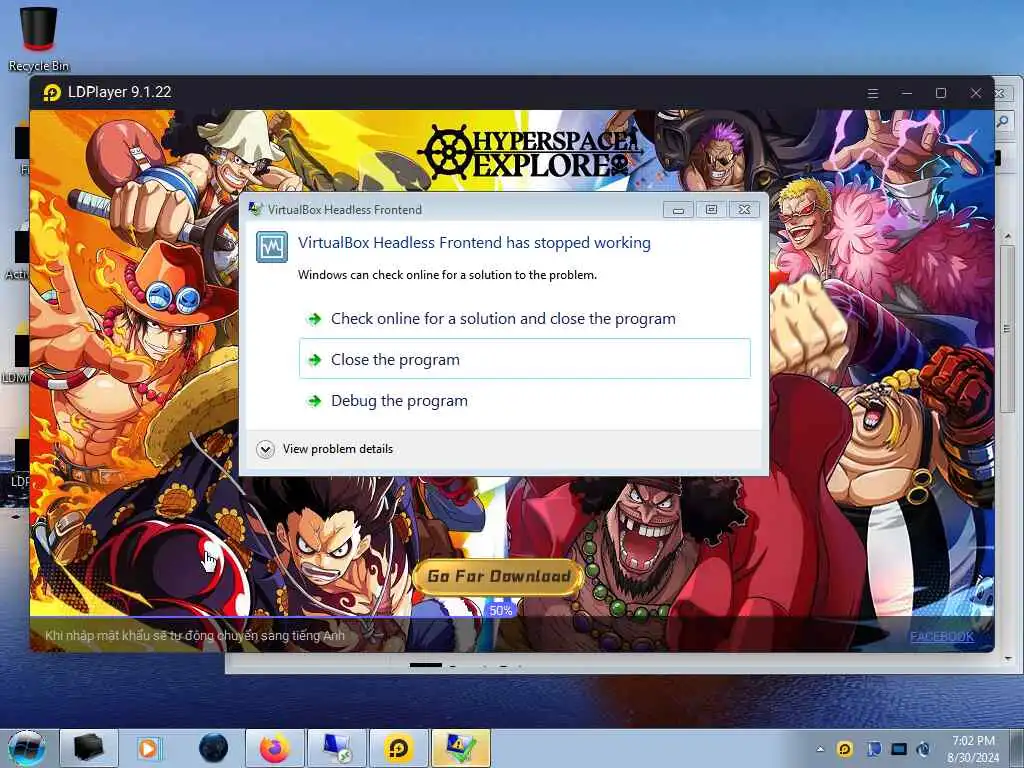The width and height of the screenshot is (1024, 768).
Task: Close the VirtualBox Headless Frontend dialog
Action: (744, 210)
